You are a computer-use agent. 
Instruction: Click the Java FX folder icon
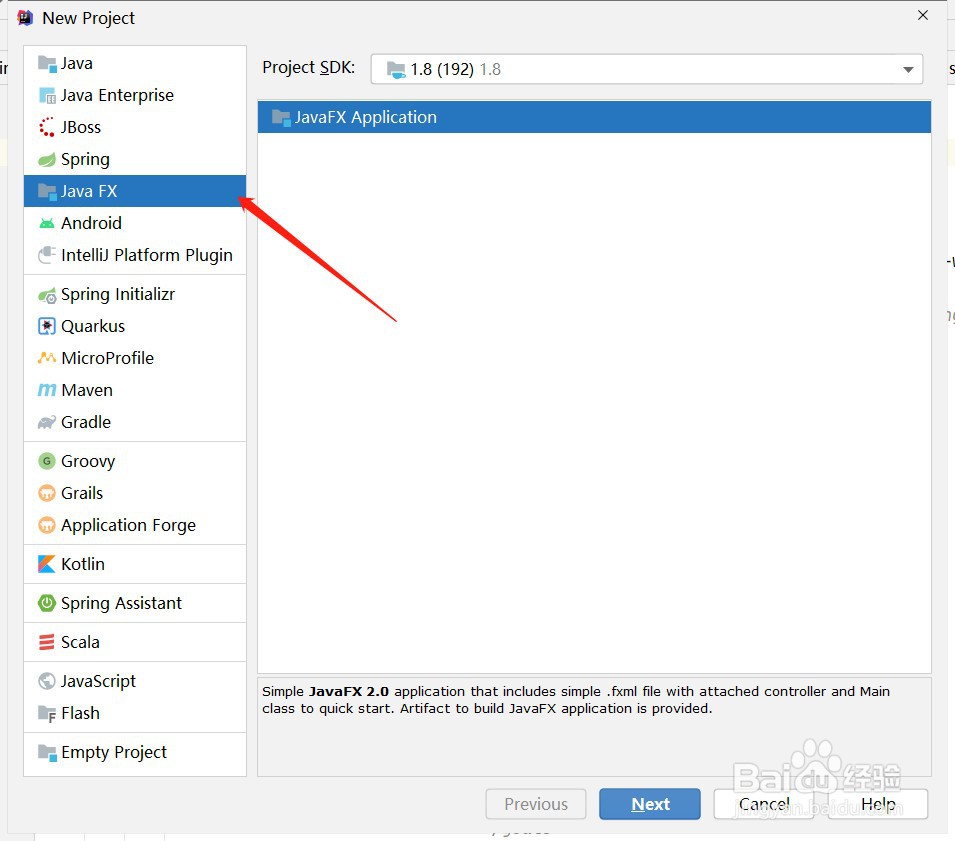pyautogui.click(x=47, y=191)
